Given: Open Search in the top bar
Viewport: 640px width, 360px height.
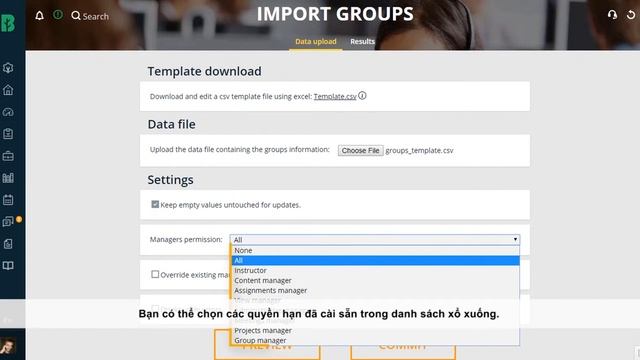Looking at the screenshot, I should [x=90, y=16].
